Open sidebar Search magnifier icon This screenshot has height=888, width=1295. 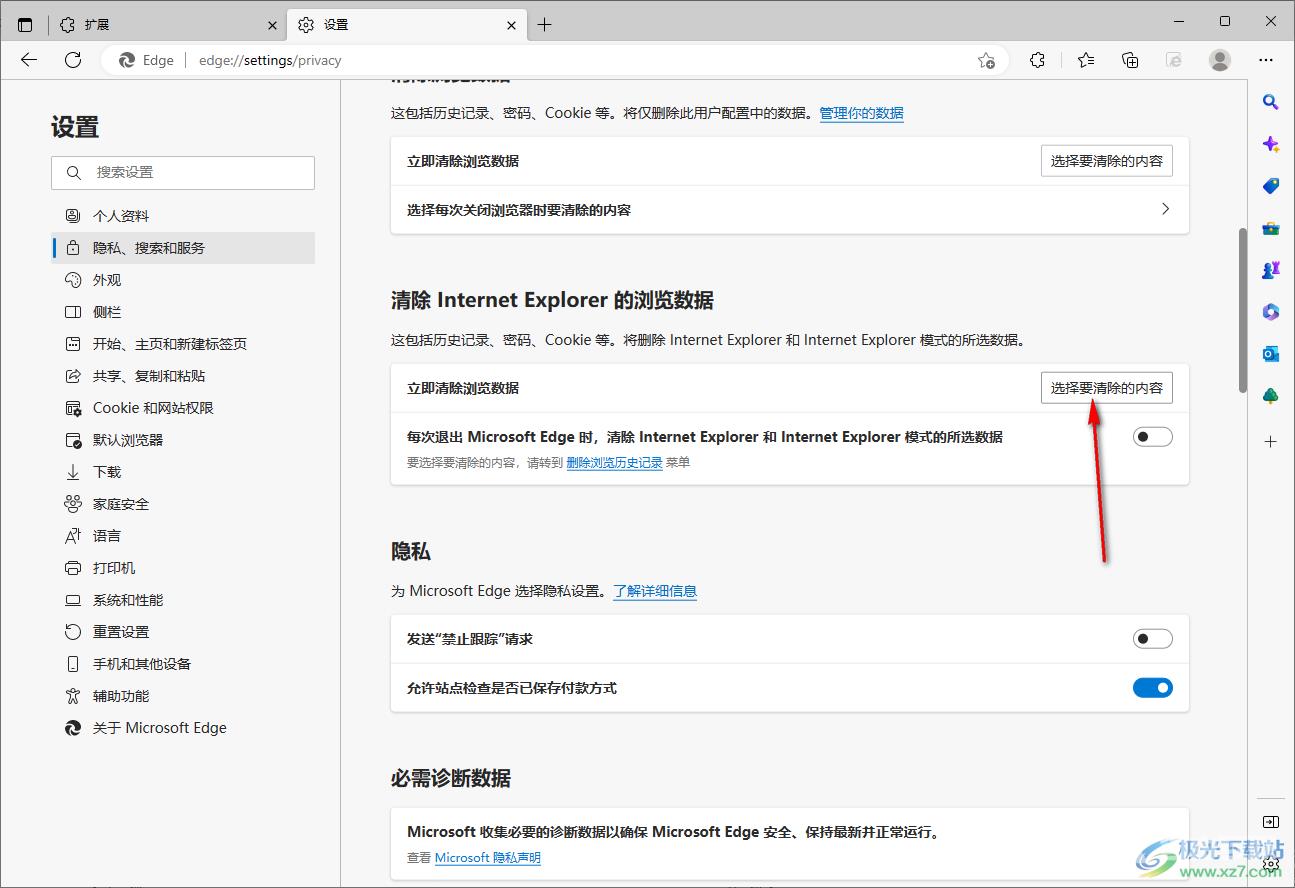click(x=1271, y=102)
